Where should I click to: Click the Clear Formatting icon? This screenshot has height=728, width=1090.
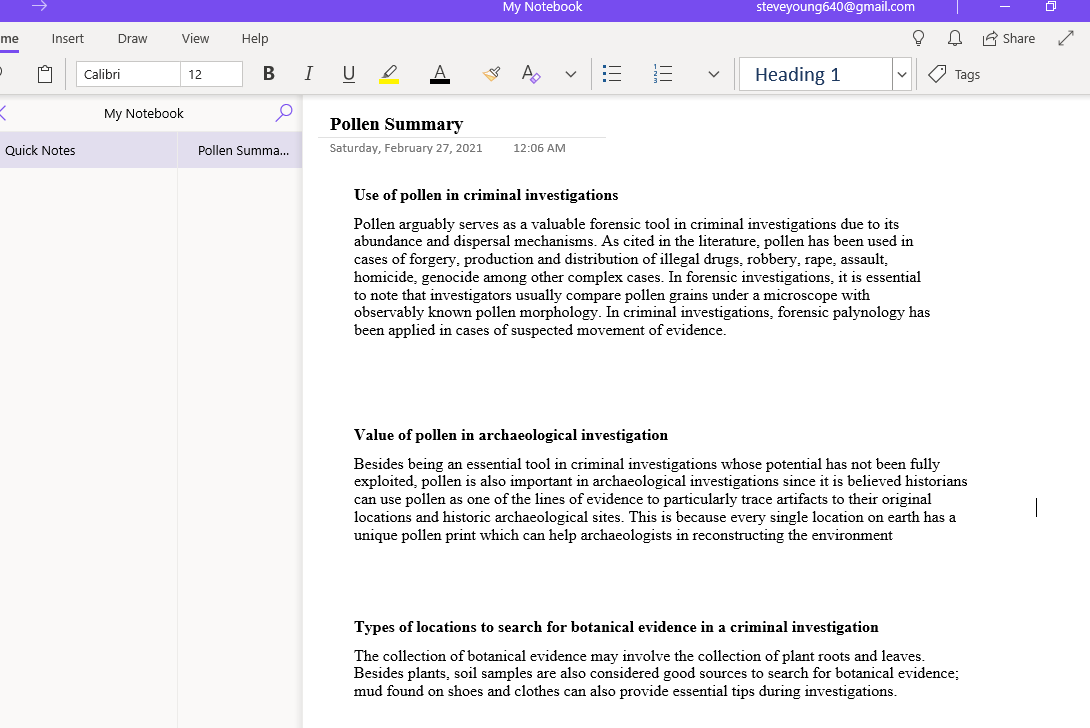530,74
